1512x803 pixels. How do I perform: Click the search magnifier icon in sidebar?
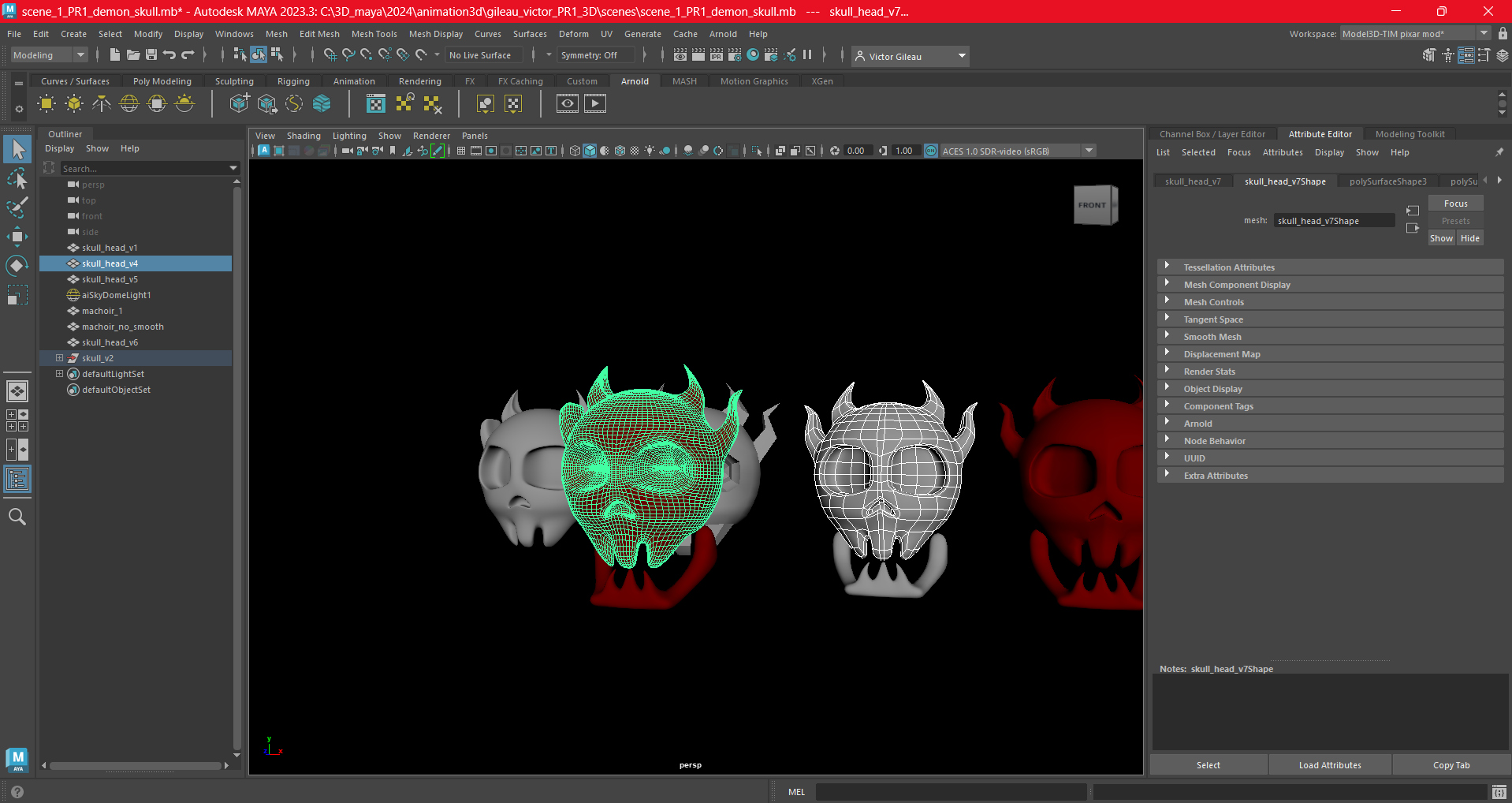click(x=17, y=517)
